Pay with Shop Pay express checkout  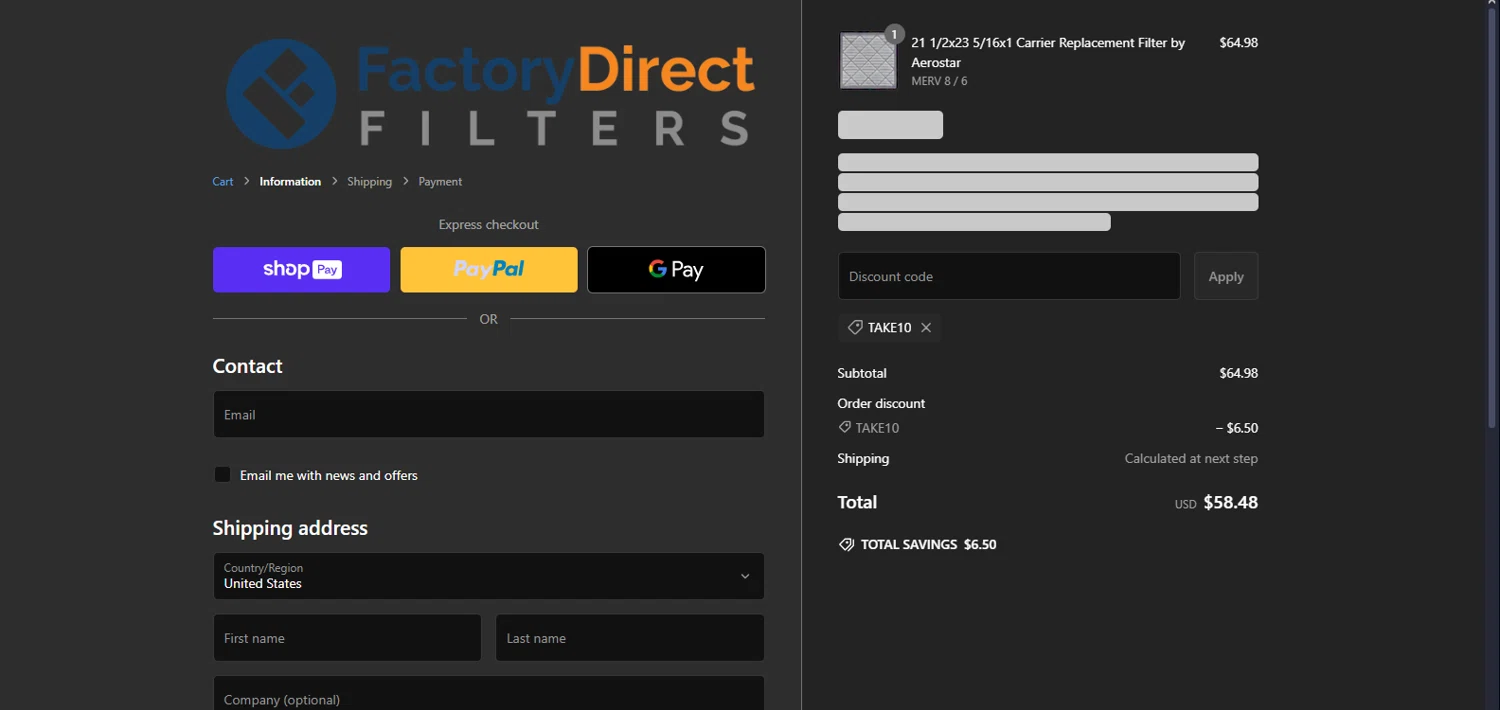pyautogui.click(x=301, y=269)
